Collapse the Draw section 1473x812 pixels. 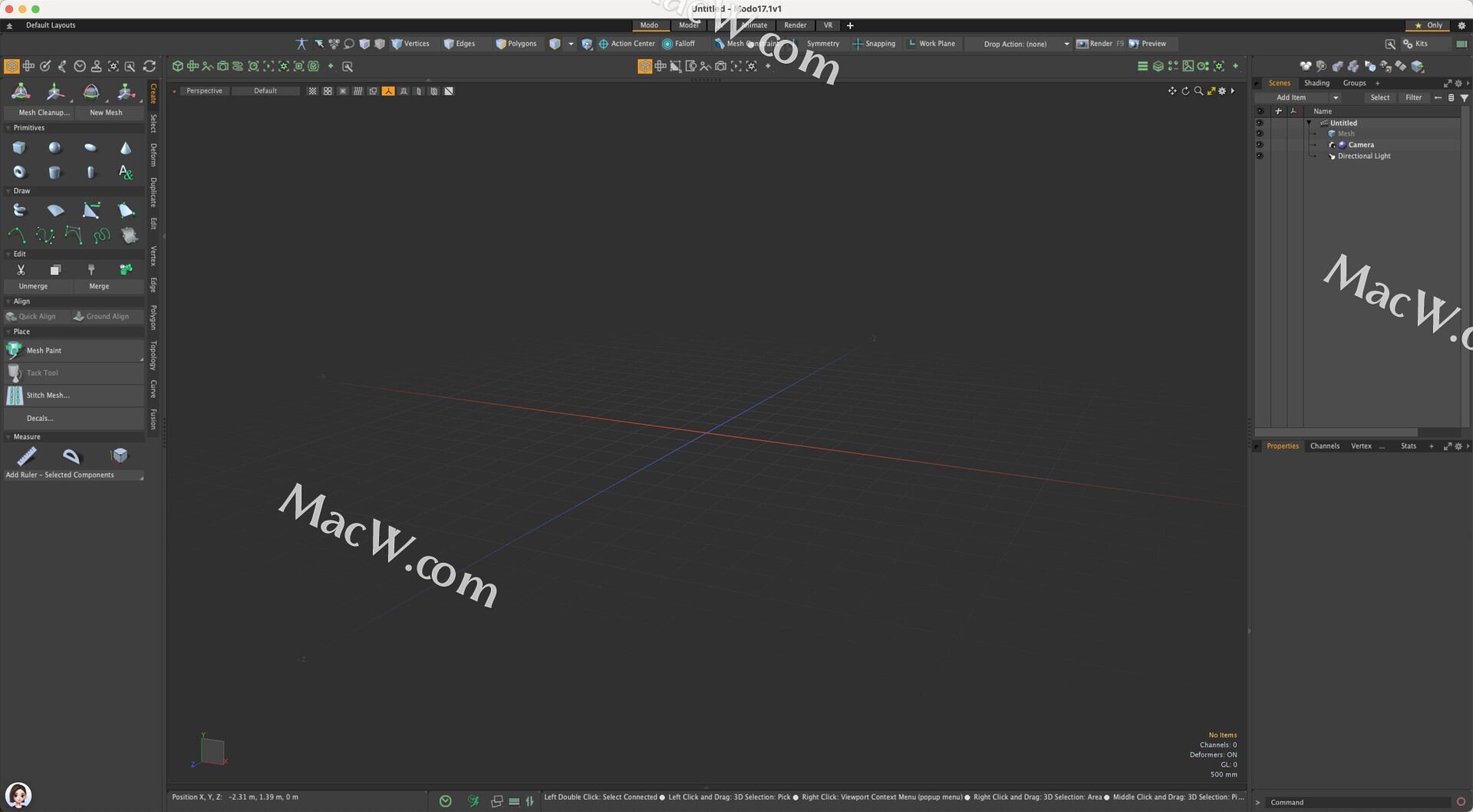click(x=8, y=191)
